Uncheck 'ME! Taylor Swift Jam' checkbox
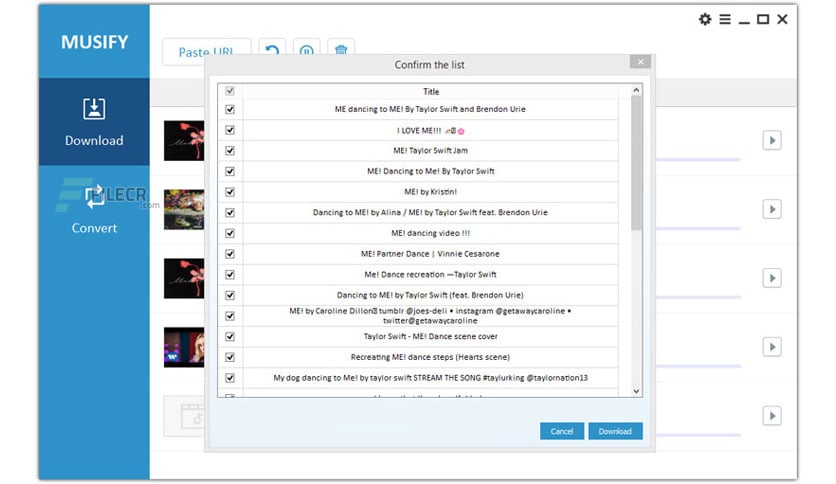The width and height of the screenshot is (836, 484). pyautogui.click(x=230, y=151)
